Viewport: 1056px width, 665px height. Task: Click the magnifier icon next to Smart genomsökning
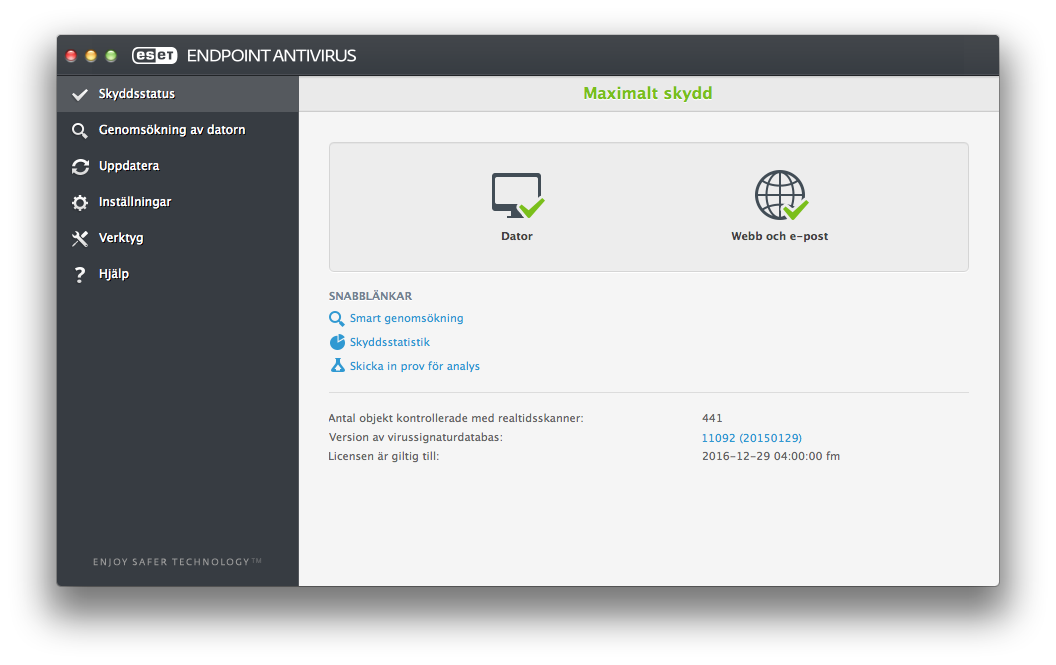337,318
